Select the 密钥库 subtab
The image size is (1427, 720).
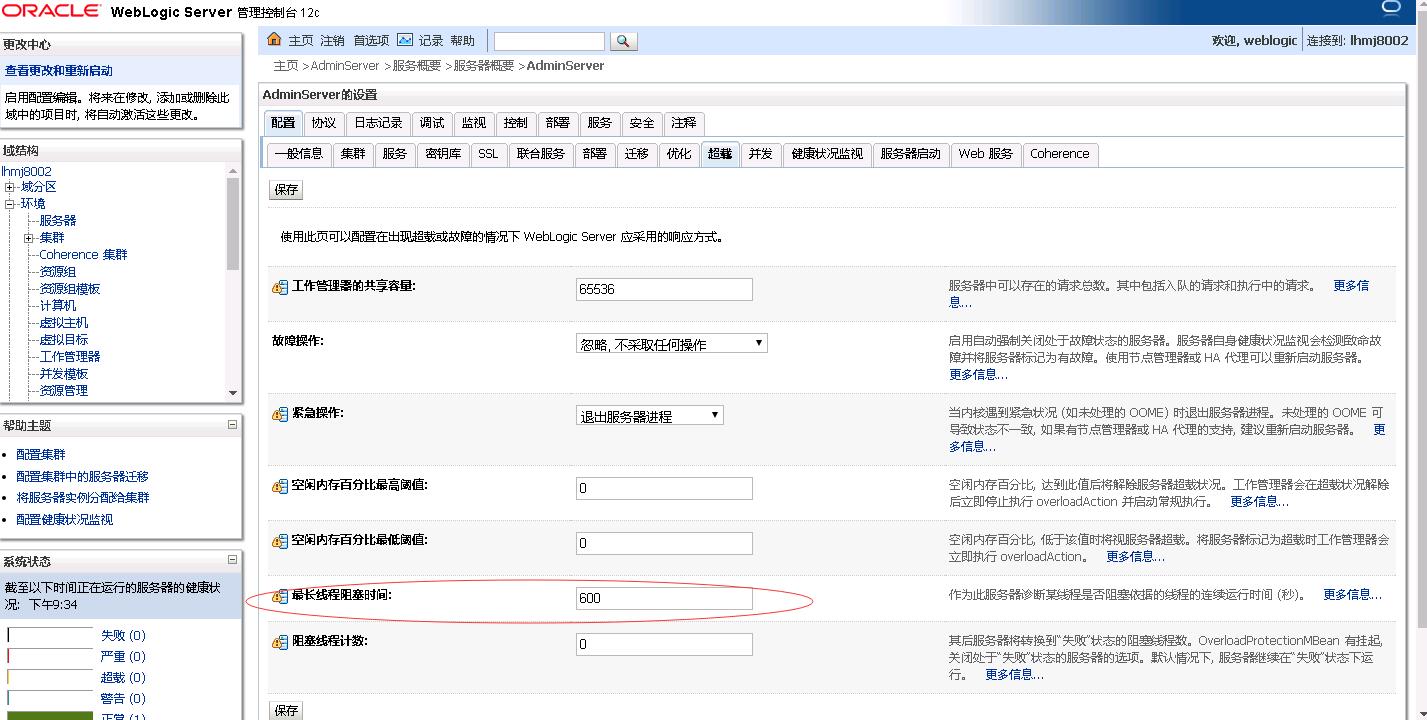443,154
